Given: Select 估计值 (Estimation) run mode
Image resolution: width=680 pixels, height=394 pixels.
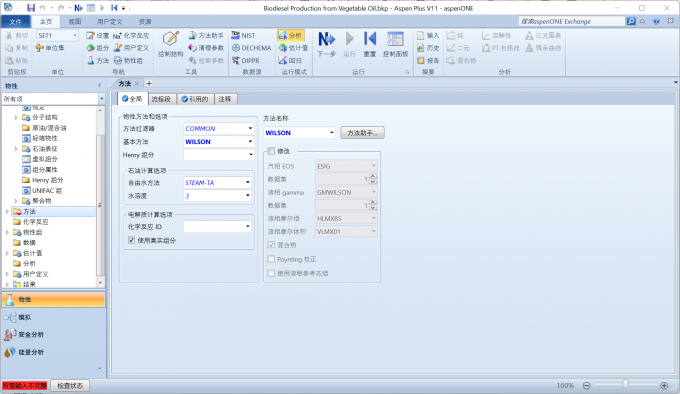Looking at the screenshot, I should click(293, 48).
